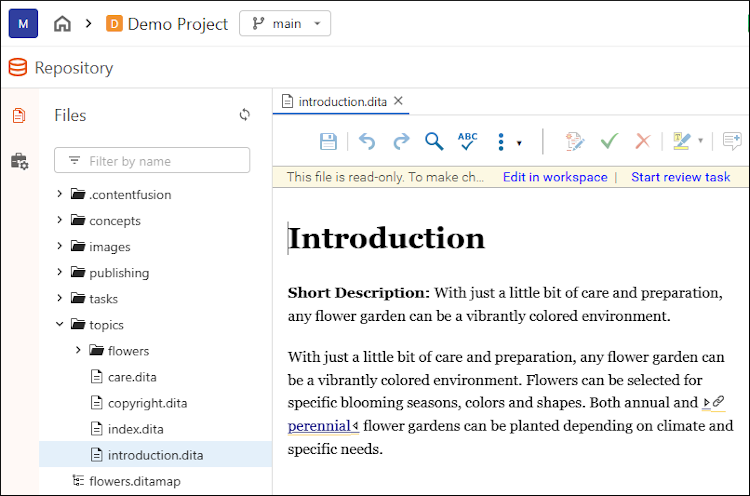Click the Filter by name field
The image size is (750, 496).
click(x=160, y=161)
